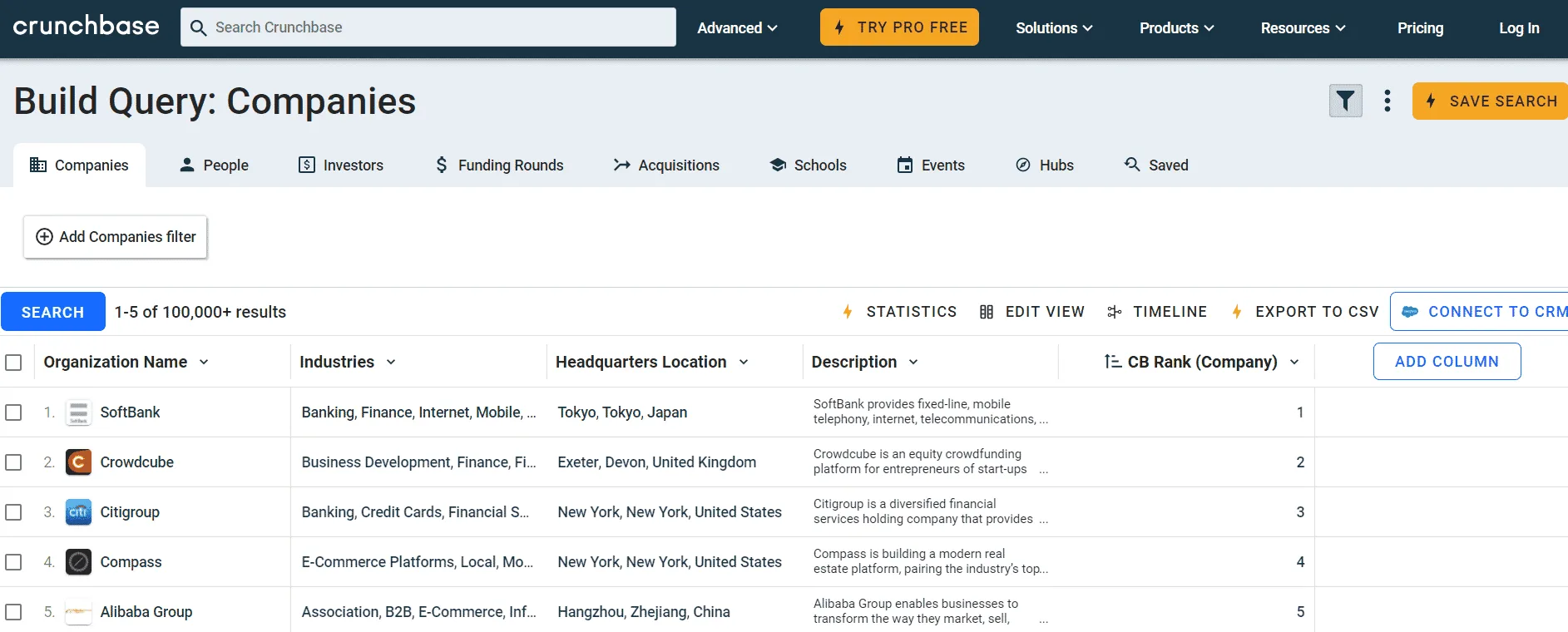Click the Save Search button

(1490, 101)
